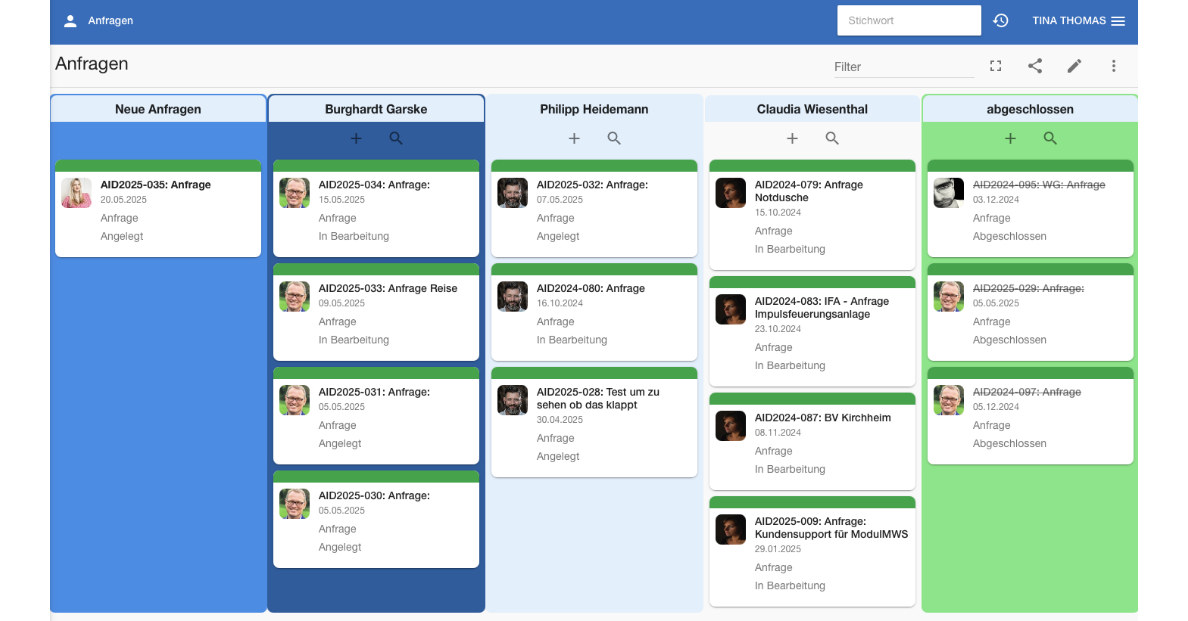Click the pencil edit icon

[1074, 66]
